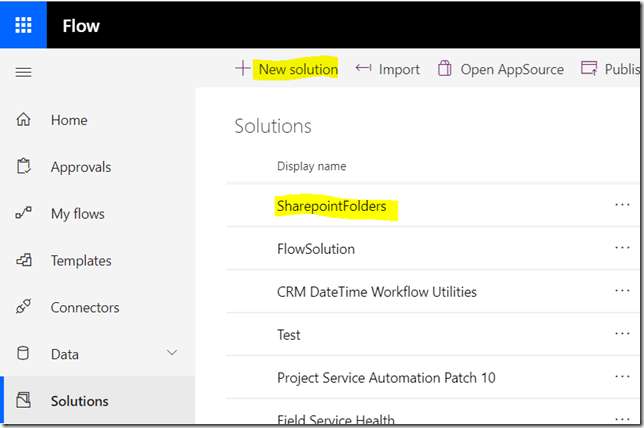Image resolution: width=644 pixels, height=428 pixels.
Task: Click New solution button
Action: click(298, 69)
